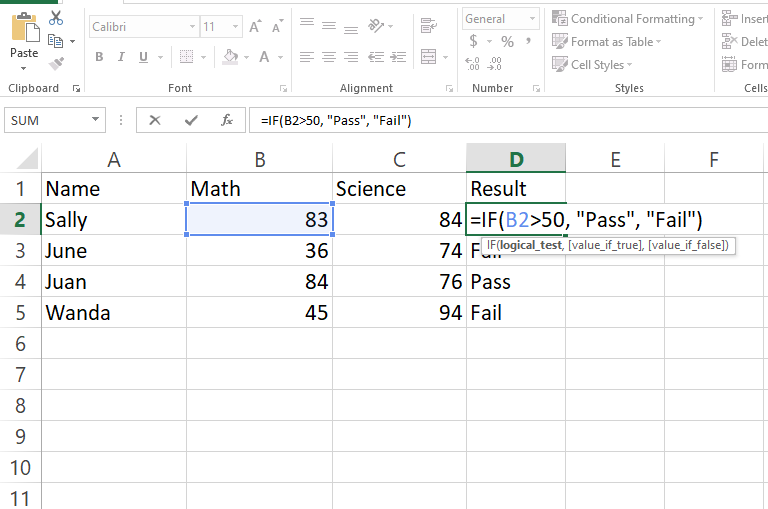Image resolution: width=768 pixels, height=509 pixels.
Task: Click the Insert Function fx icon
Action: click(x=227, y=120)
